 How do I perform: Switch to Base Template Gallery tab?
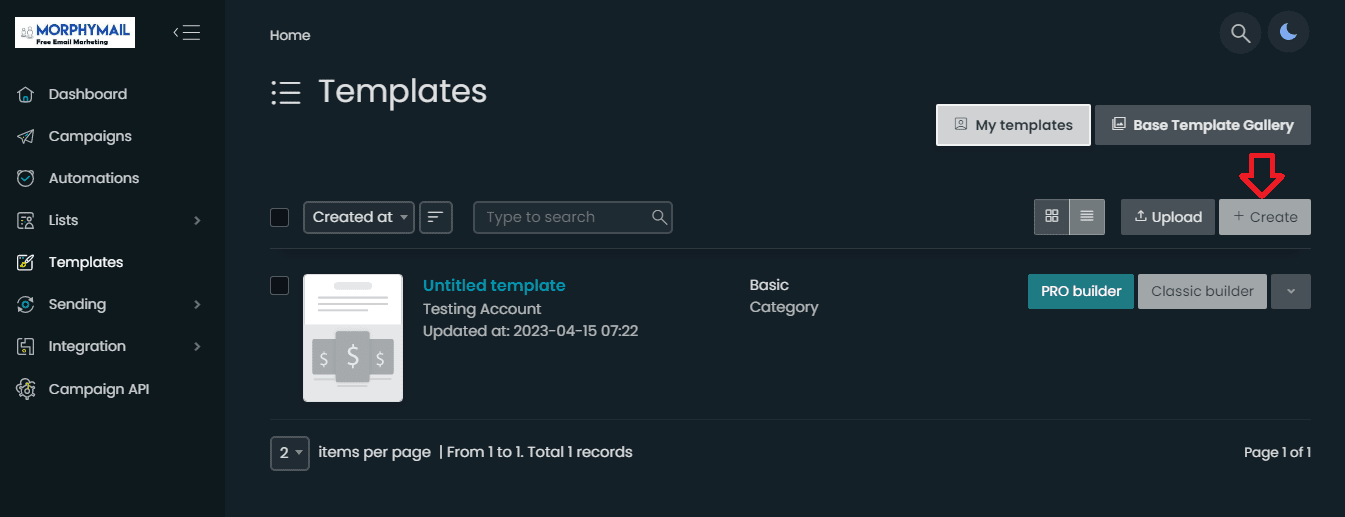click(x=1203, y=125)
